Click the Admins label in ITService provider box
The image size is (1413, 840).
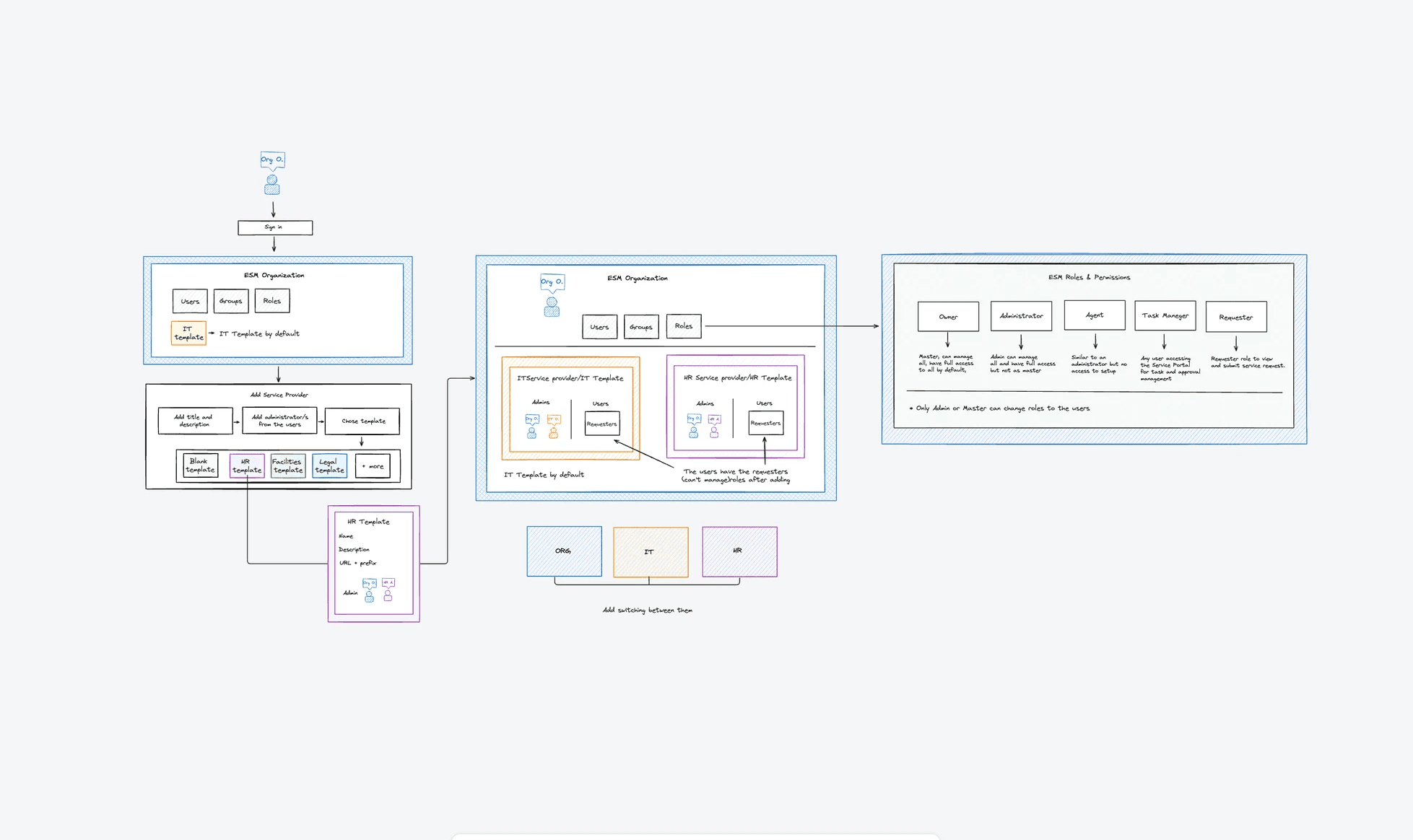click(541, 402)
